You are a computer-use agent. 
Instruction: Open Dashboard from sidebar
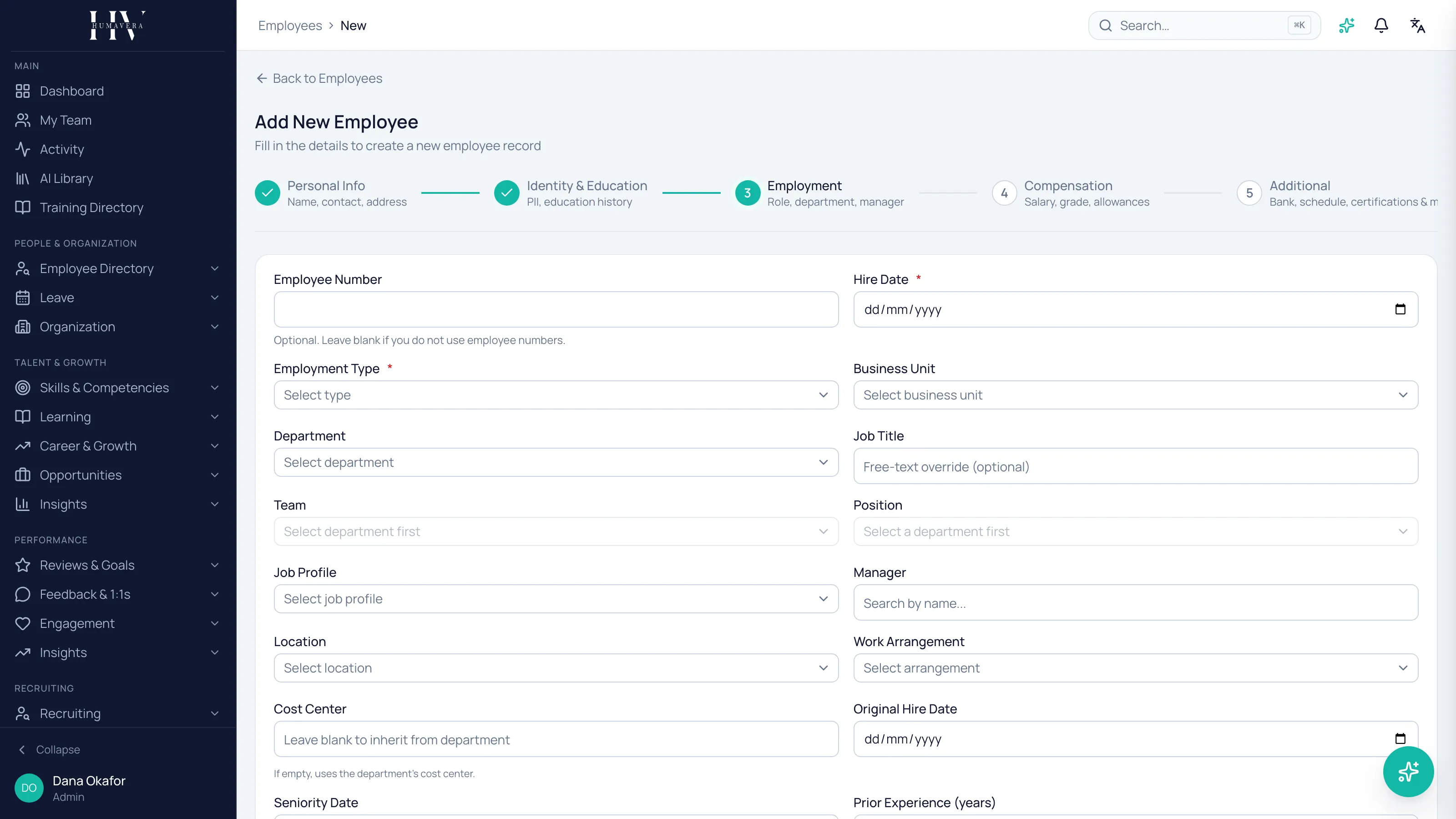coord(117,91)
